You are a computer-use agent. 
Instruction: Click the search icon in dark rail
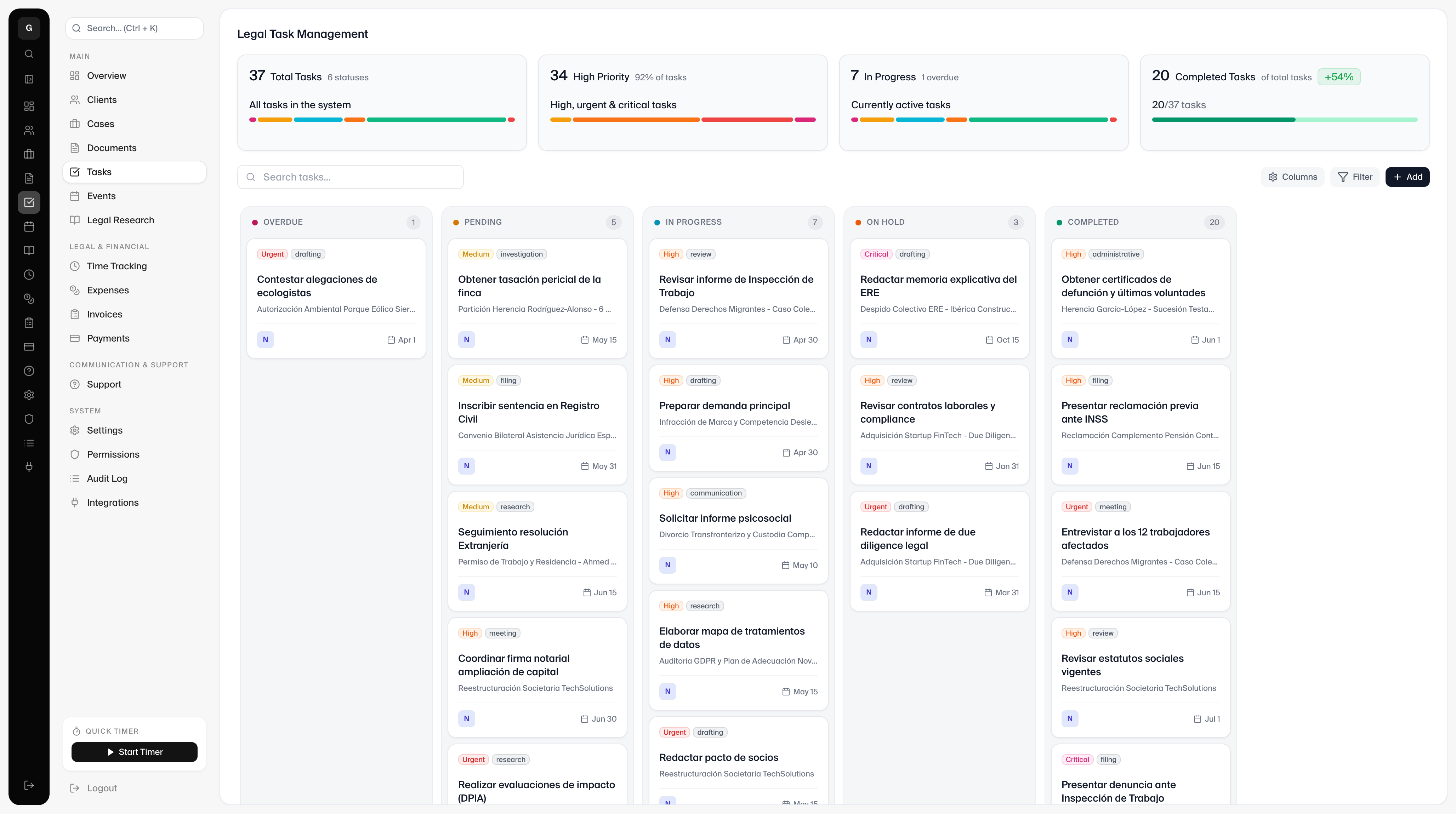point(29,54)
